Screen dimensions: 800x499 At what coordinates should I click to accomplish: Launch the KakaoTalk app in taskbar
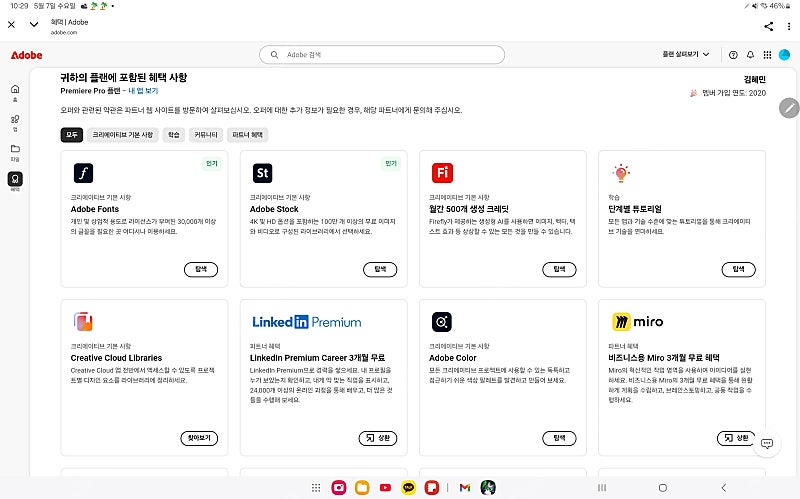(x=408, y=488)
